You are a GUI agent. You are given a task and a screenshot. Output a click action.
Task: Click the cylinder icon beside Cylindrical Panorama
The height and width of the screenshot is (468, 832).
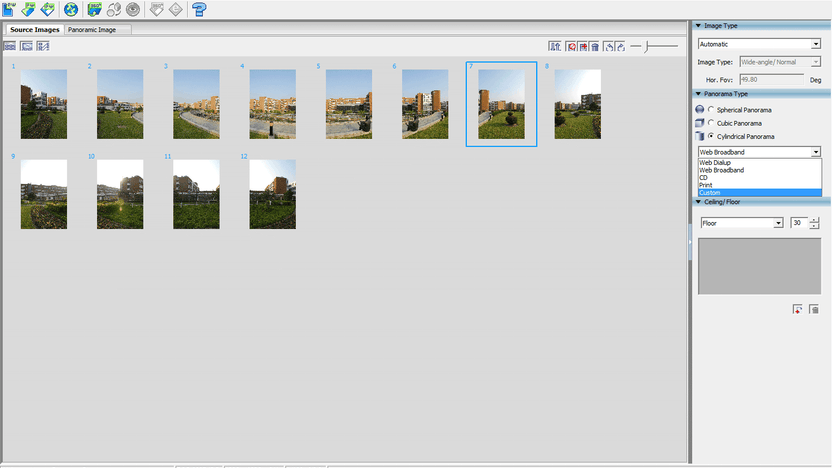coord(700,136)
